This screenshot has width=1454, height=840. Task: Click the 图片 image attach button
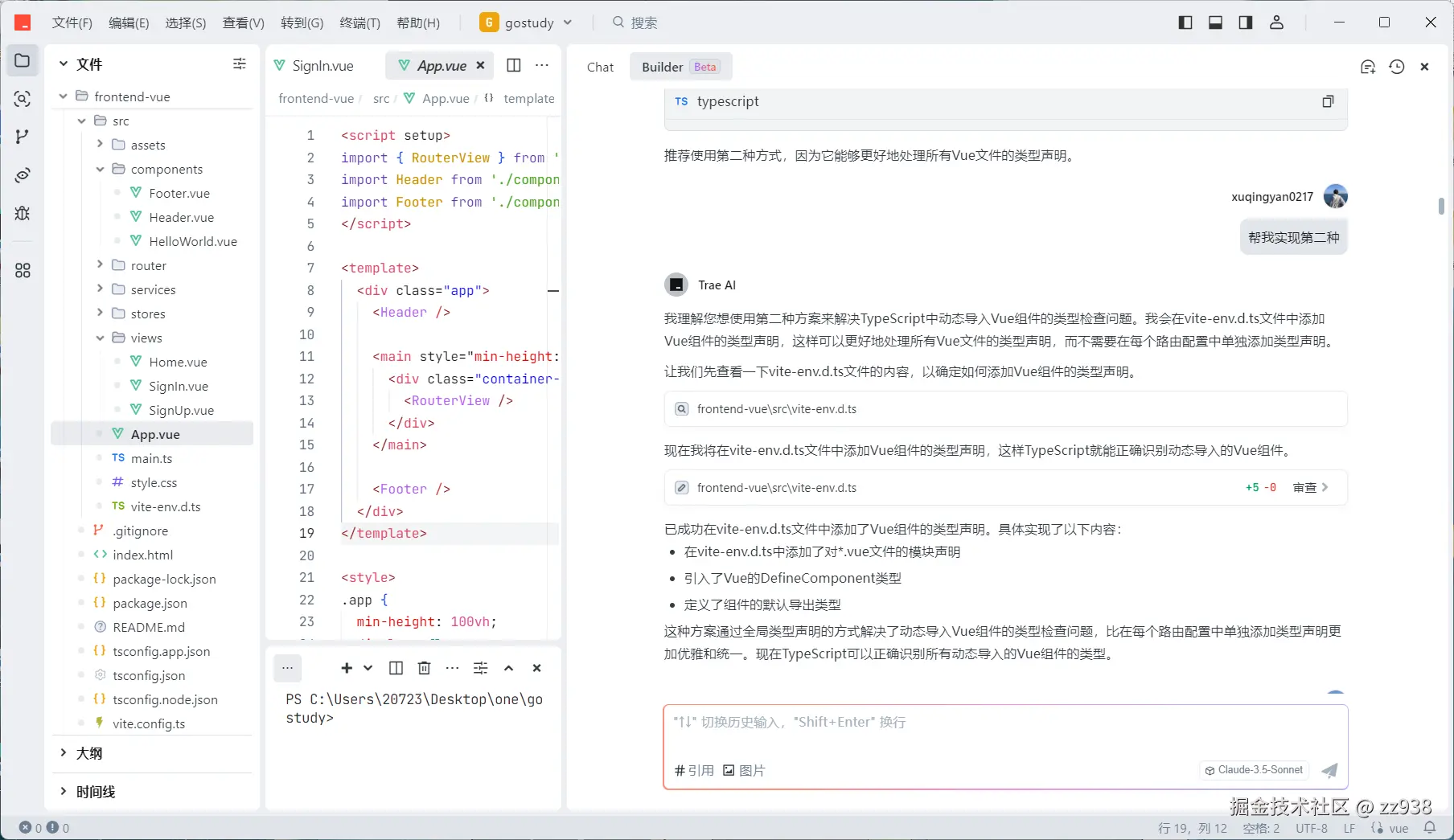tap(744, 770)
